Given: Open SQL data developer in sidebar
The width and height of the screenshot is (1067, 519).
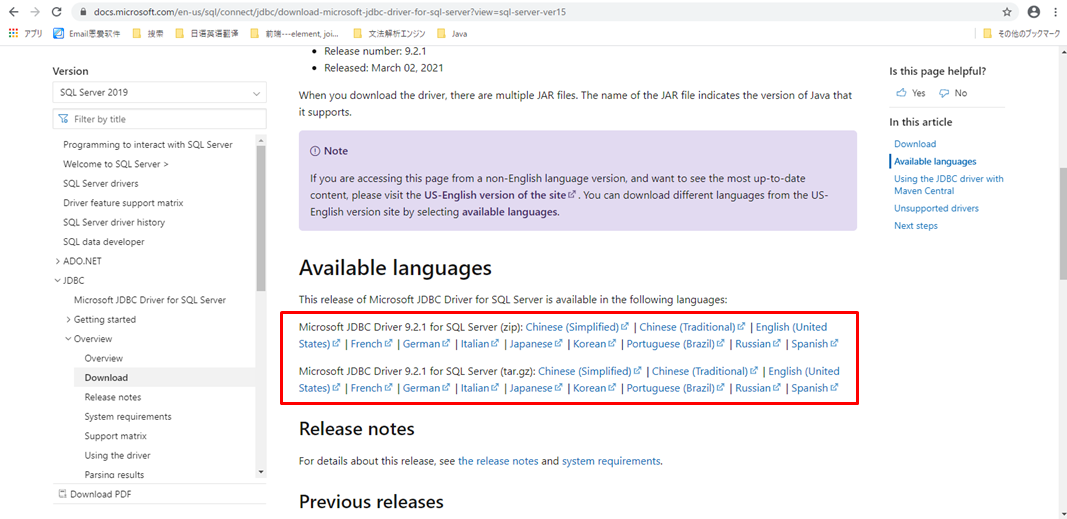Looking at the screenshot, I should click(x=103, y=241).
